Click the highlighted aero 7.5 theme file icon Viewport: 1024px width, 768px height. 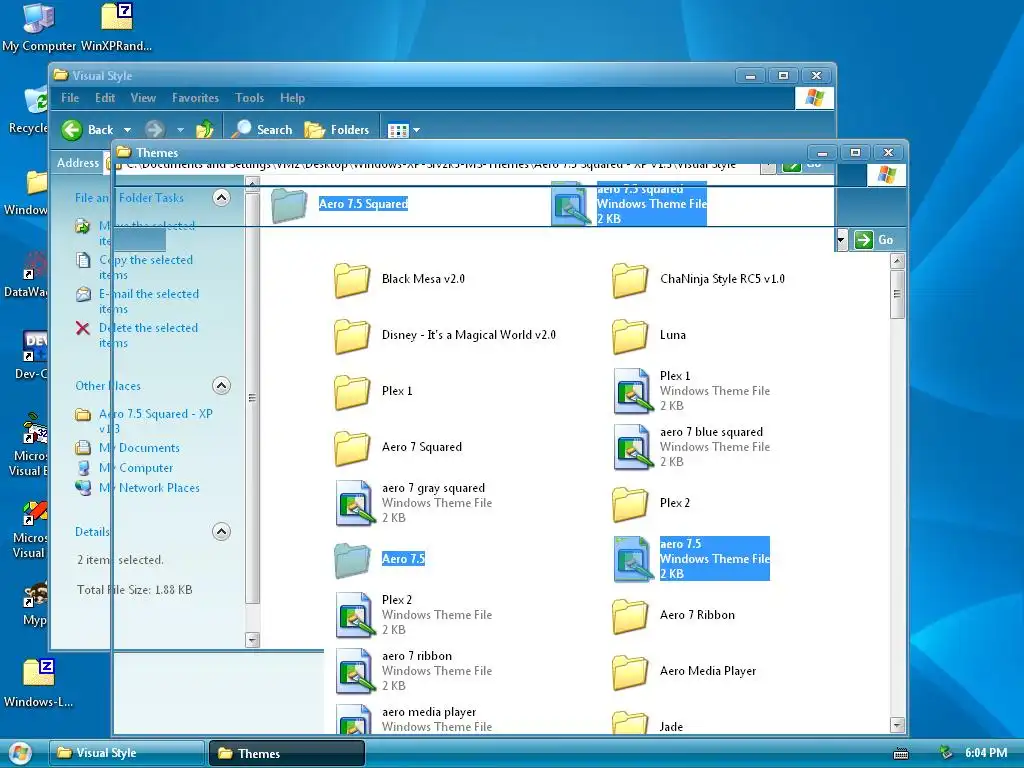point(633,559)
